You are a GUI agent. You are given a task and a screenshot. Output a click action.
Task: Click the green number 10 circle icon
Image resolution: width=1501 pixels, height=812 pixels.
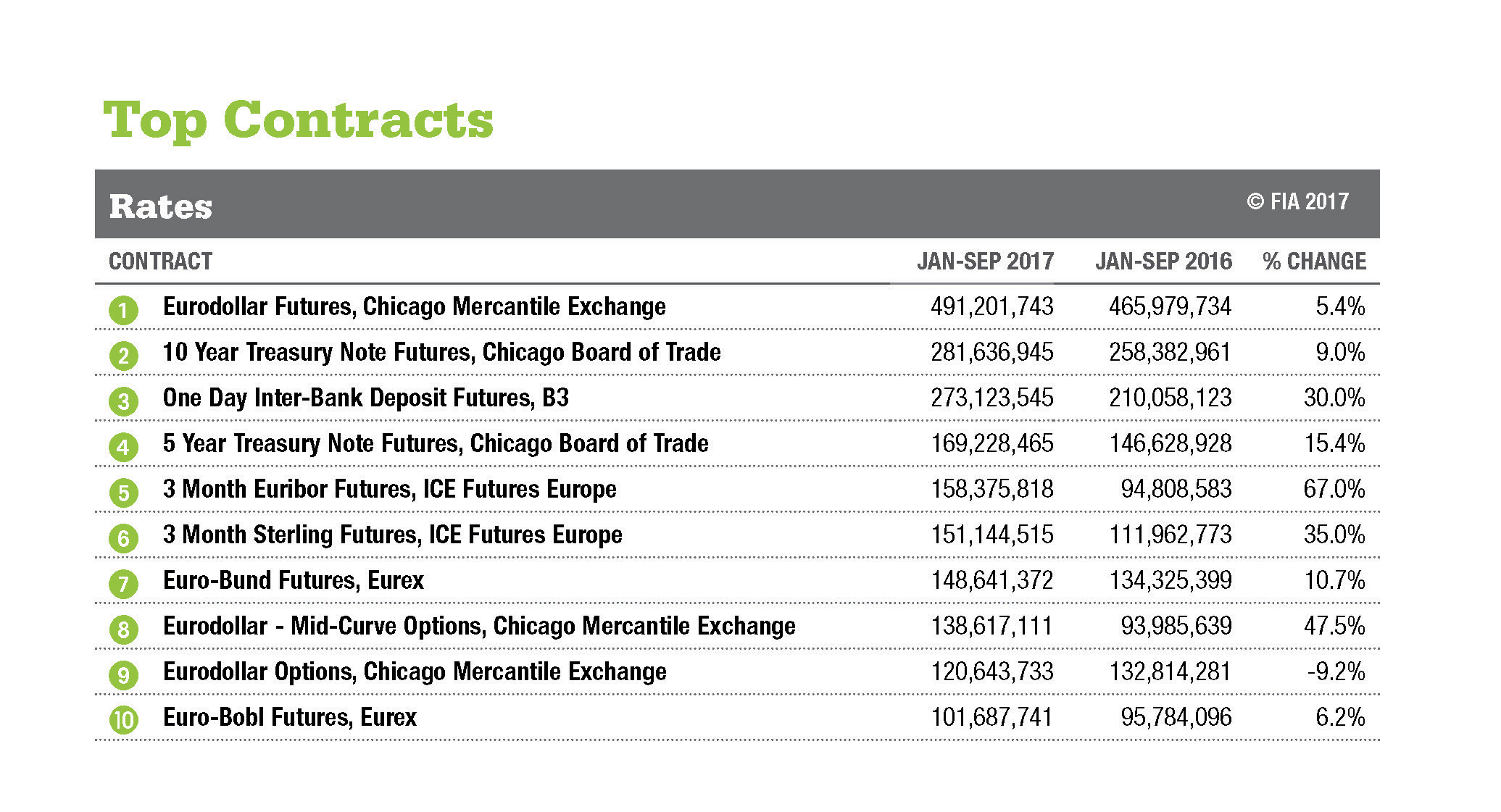(123, 721)
